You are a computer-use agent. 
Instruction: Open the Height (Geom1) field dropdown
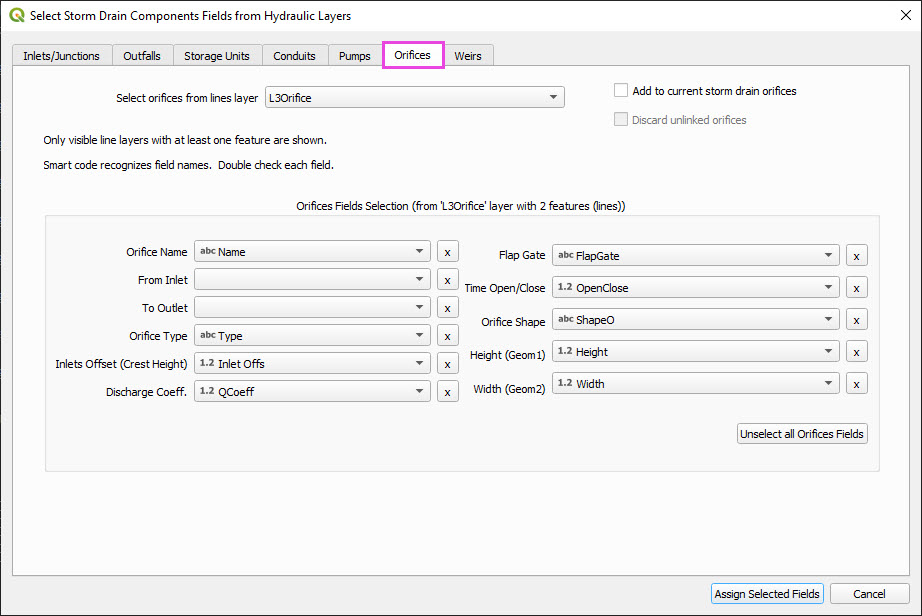695,352
